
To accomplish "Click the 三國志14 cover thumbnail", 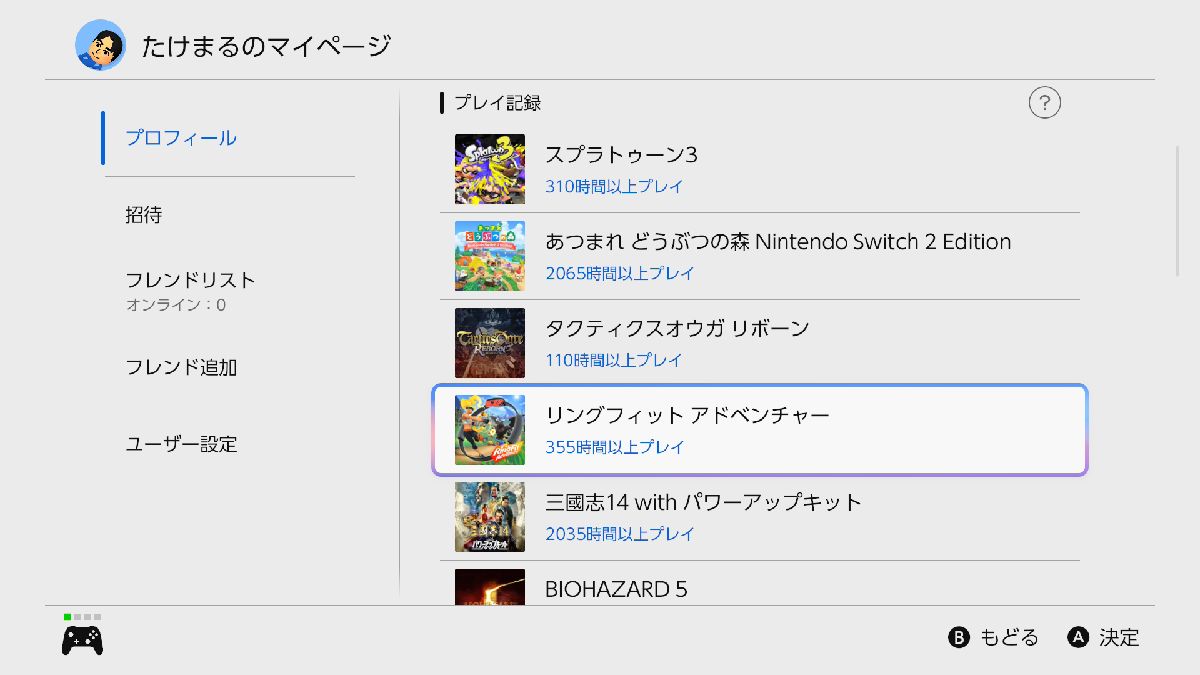I will [490, 517].
